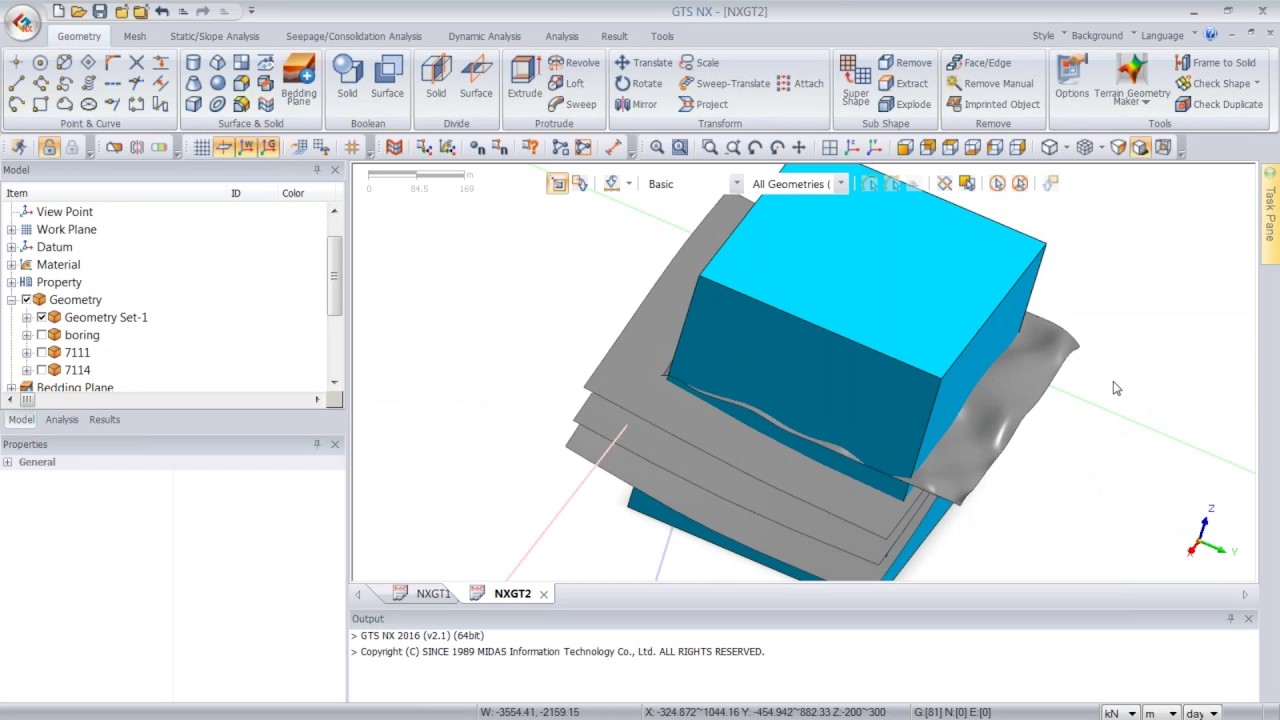Open the Sweep-Translate tool

(x=724, y=83)
